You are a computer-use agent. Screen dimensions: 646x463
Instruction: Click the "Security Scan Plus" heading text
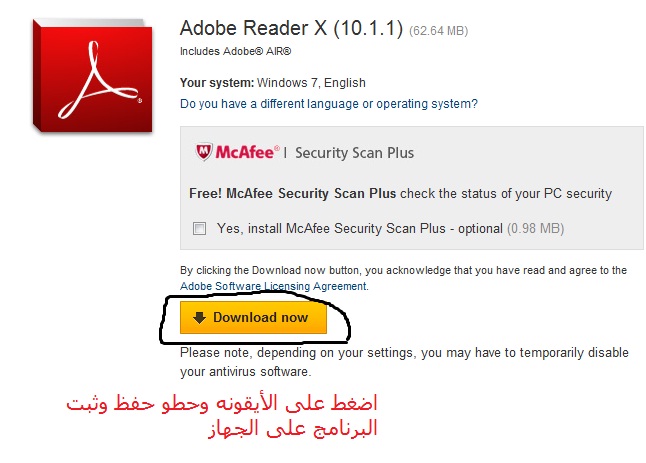pos(354,153)
